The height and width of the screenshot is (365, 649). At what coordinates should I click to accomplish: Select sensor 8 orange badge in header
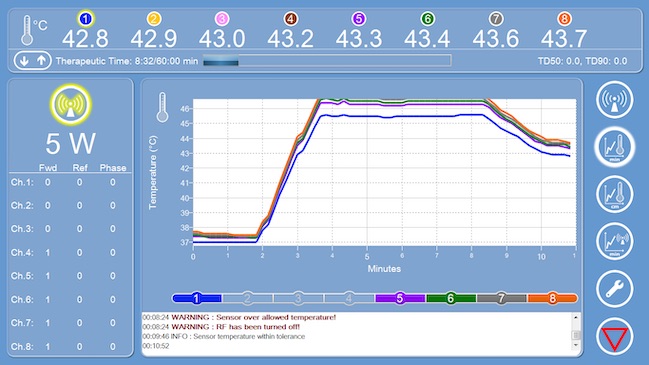click(x=564, y=19)
